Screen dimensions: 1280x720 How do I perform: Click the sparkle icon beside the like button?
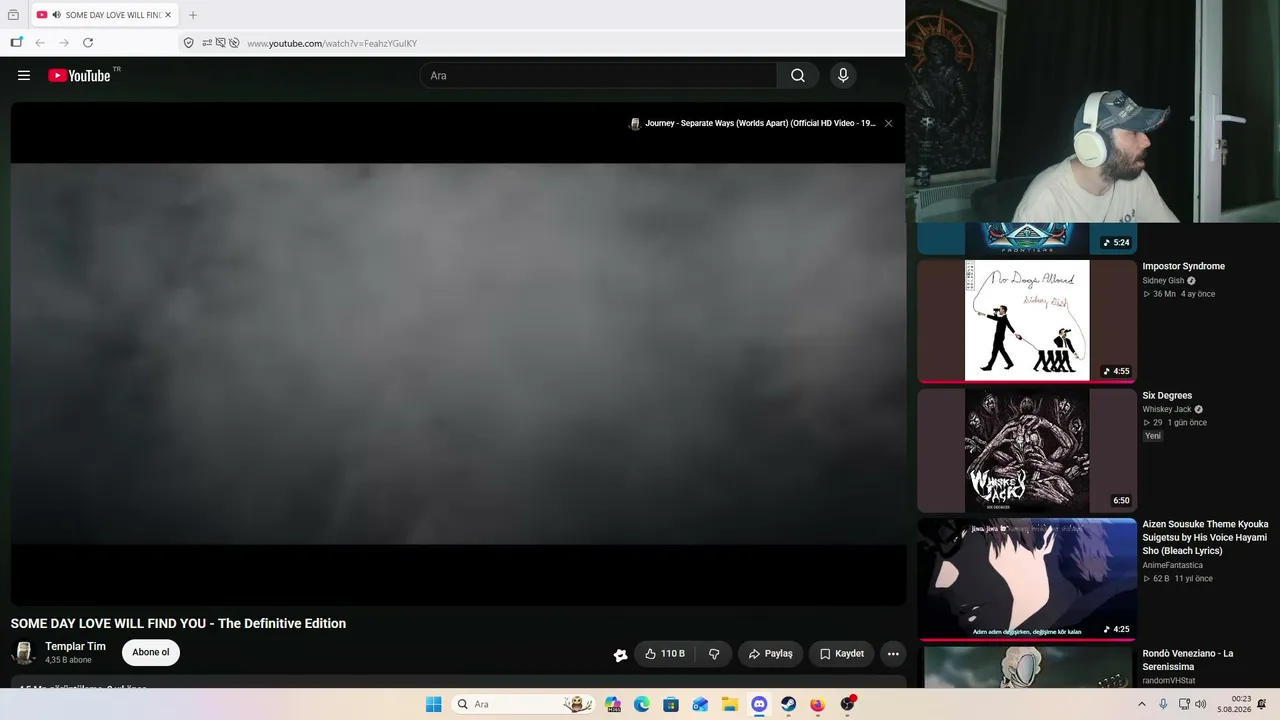(621, 655)
